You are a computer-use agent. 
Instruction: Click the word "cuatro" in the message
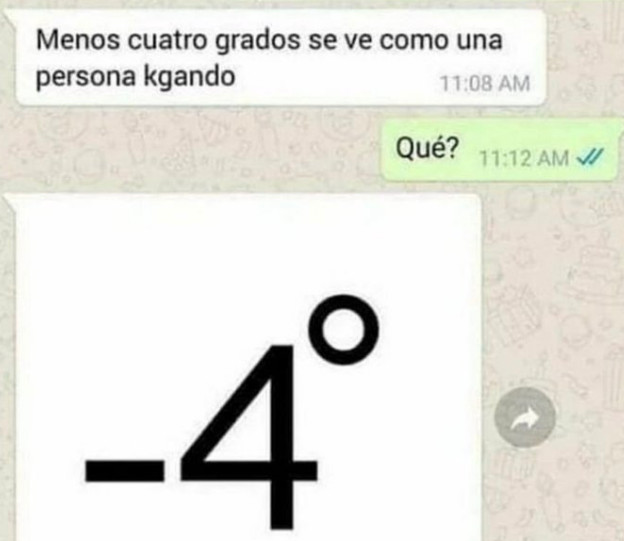(x=167, y=41)
